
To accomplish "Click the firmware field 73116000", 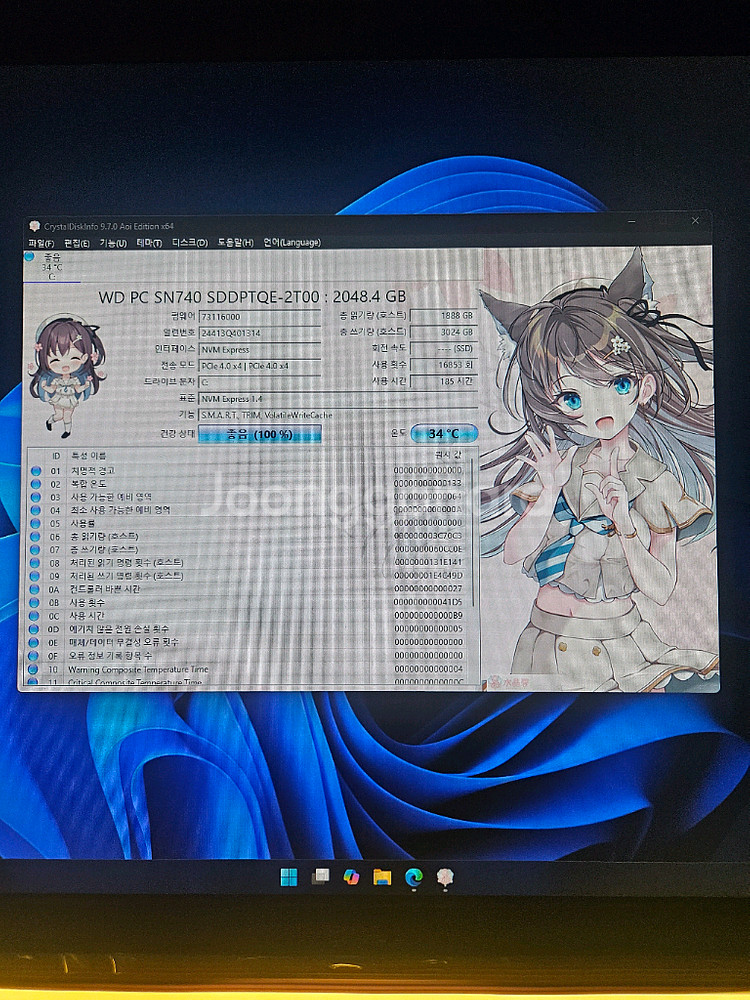I will 259,317.
